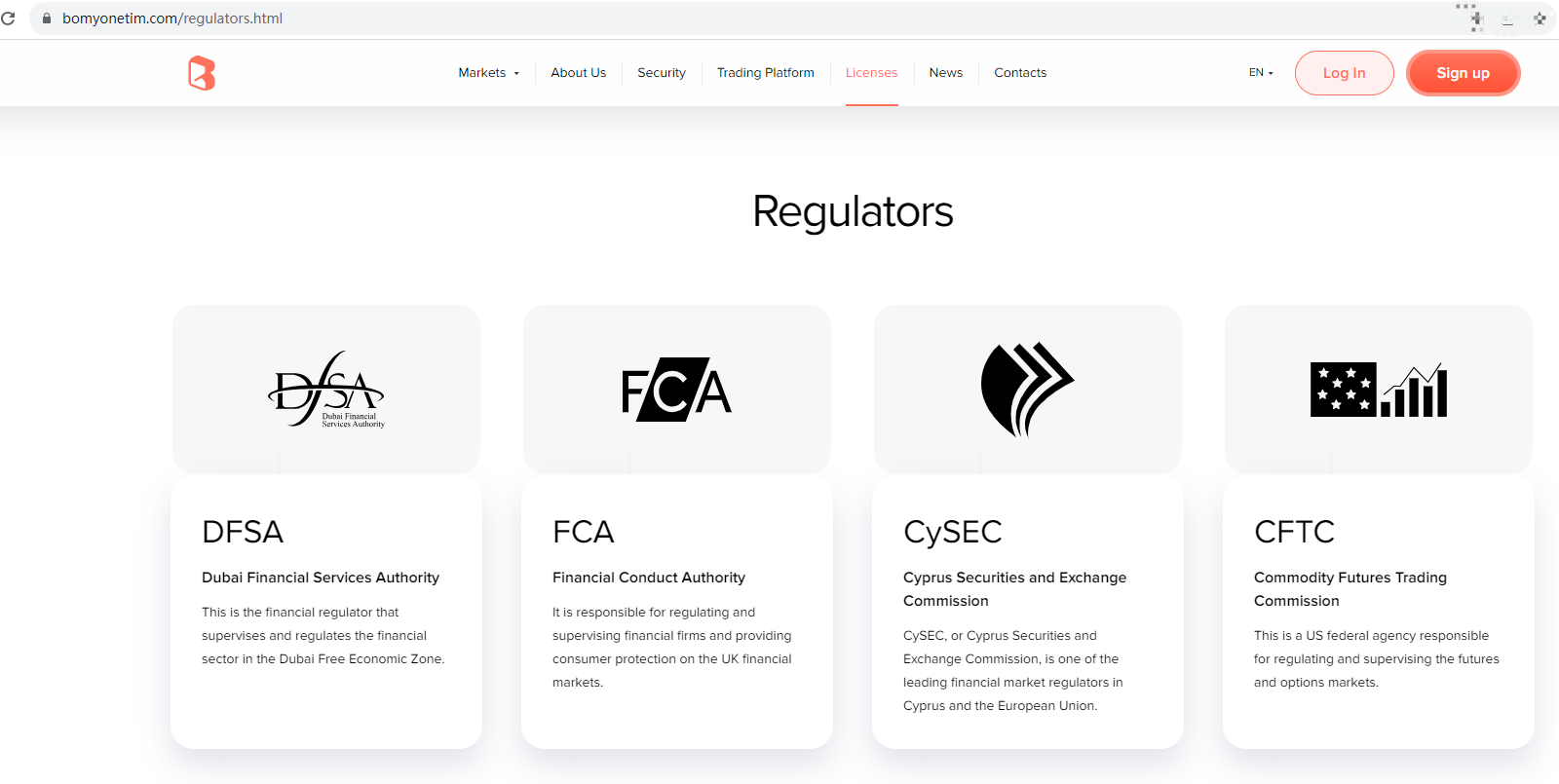1559x784 pixels.
Task: Click the padlock site info icon
Action: click(46, 19)
